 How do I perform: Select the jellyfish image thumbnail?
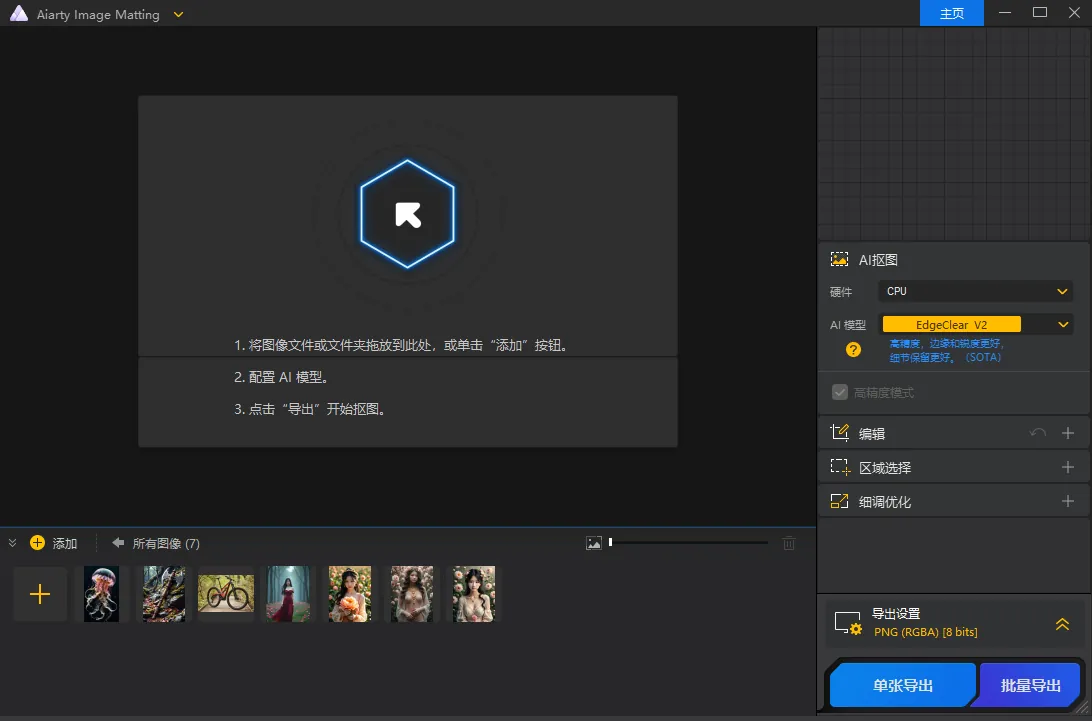pos(101,593)
